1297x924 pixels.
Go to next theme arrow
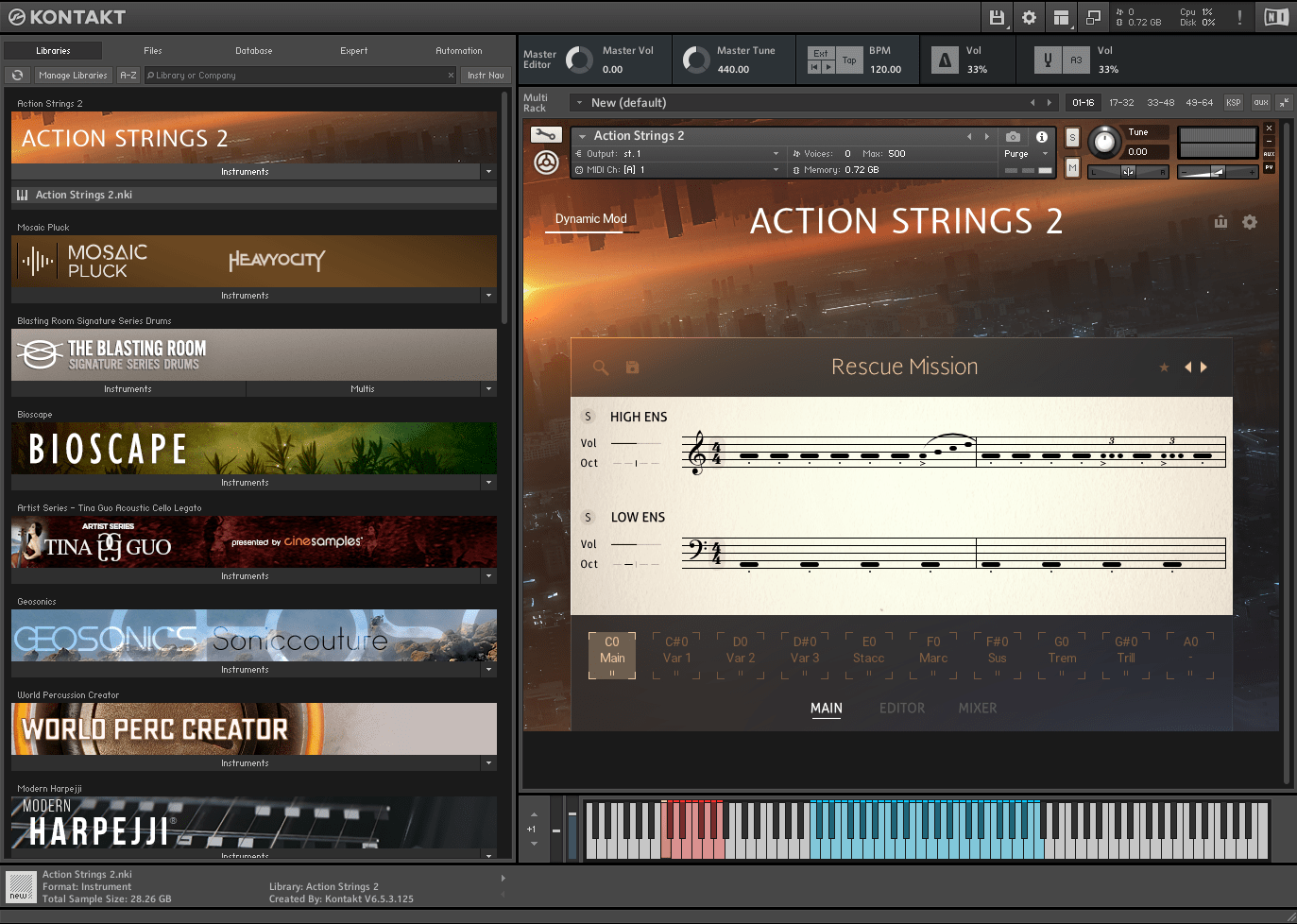coord(1203,368)
